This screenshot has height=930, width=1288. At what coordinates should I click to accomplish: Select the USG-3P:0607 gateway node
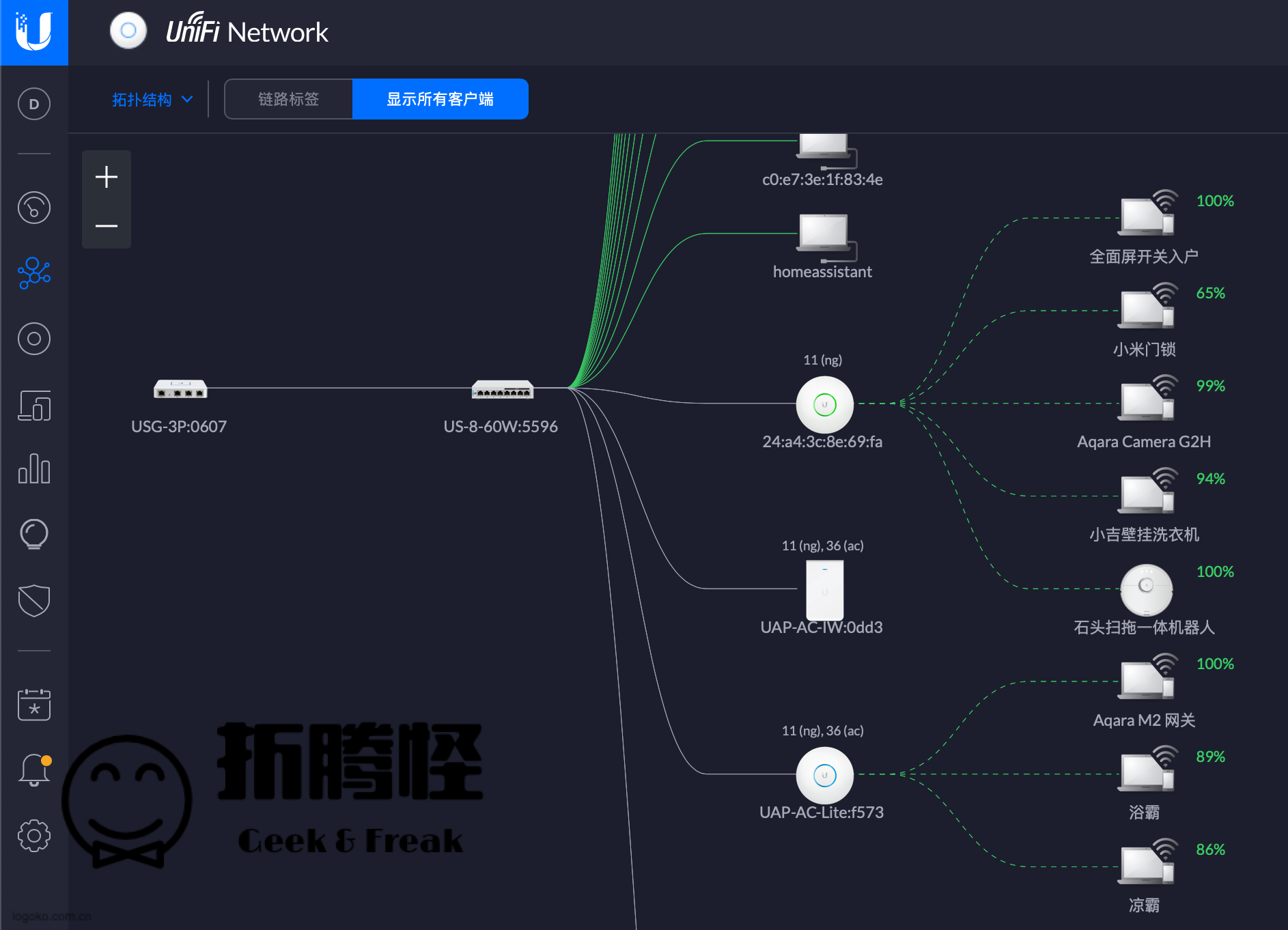(180, 389)
